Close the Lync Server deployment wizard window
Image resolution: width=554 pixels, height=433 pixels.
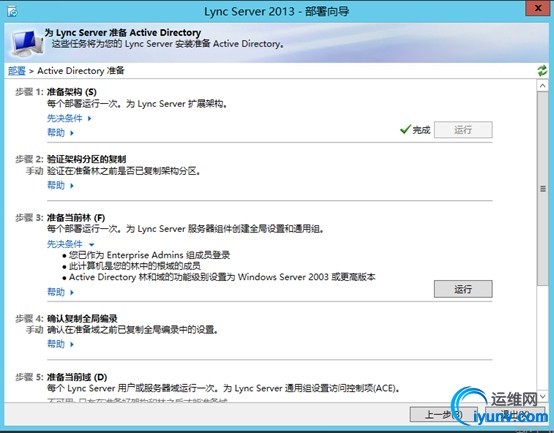537,9
